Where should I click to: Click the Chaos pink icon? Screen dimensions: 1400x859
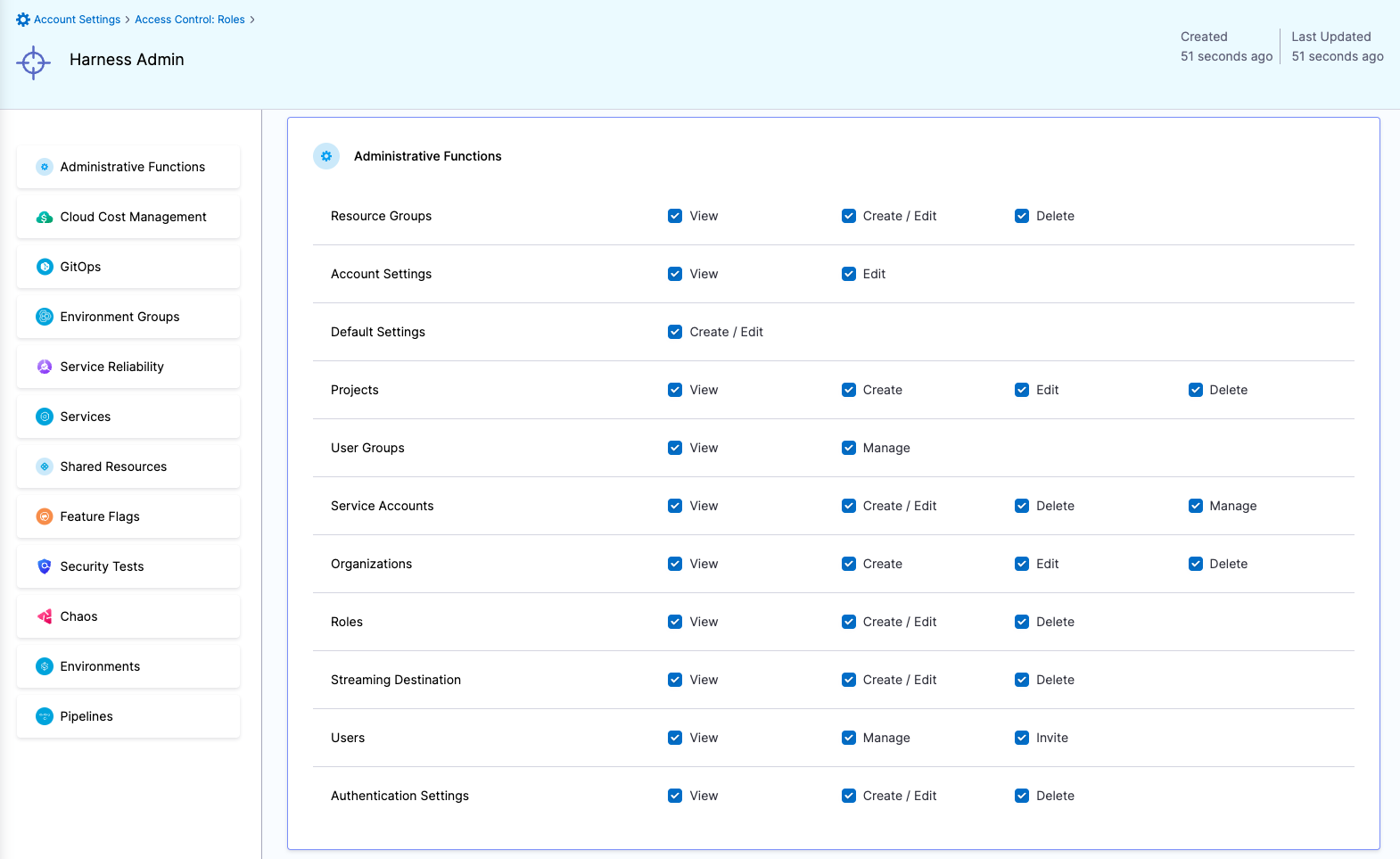[x=44, y=616]
